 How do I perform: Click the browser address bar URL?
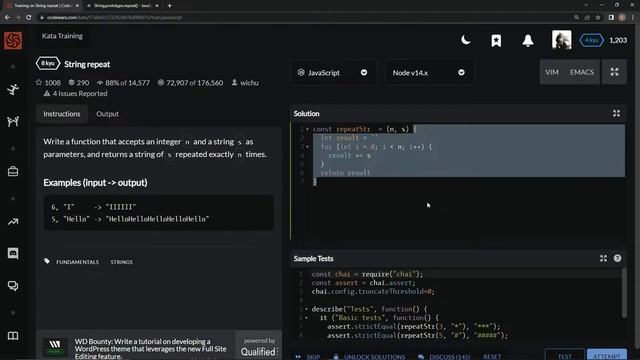pos(114,18)
